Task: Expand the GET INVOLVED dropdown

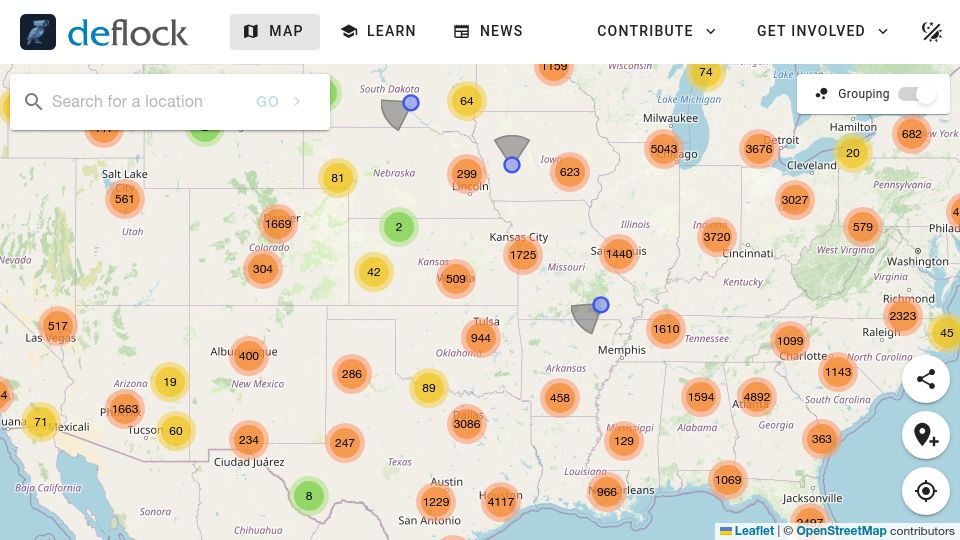Action: [822, 31]
